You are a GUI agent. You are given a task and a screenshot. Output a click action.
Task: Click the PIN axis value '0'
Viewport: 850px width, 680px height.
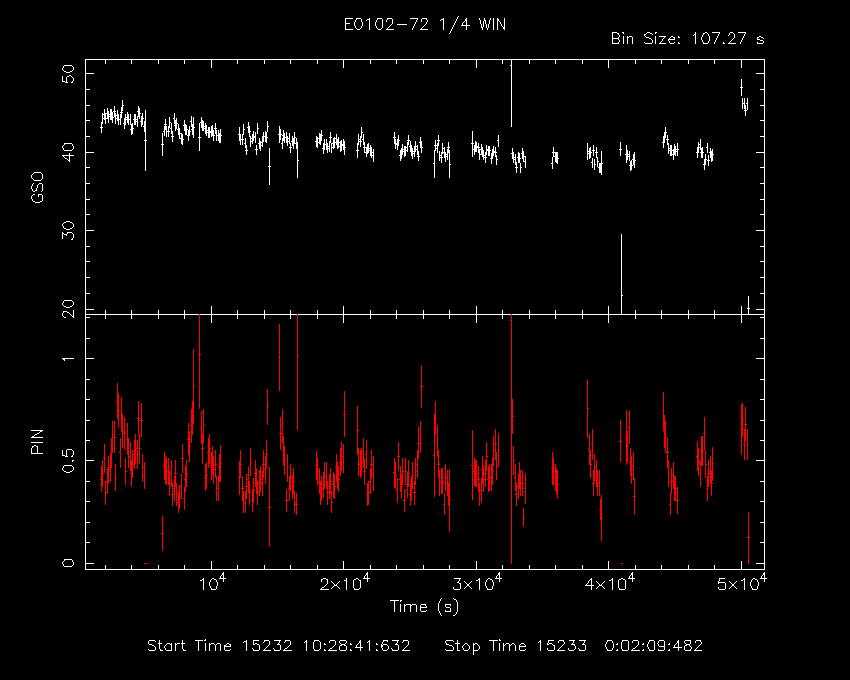(x=68, y=563)
